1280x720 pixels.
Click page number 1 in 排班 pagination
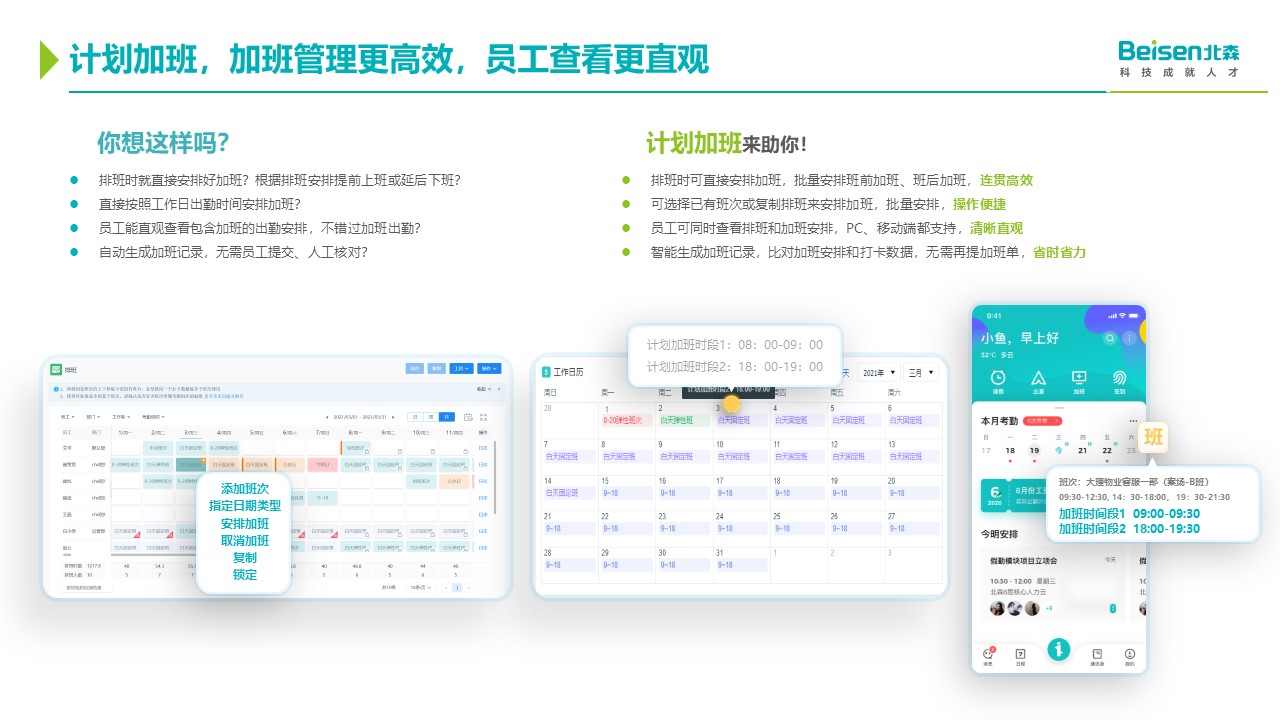pyautogui.click(x=457, y=587)
